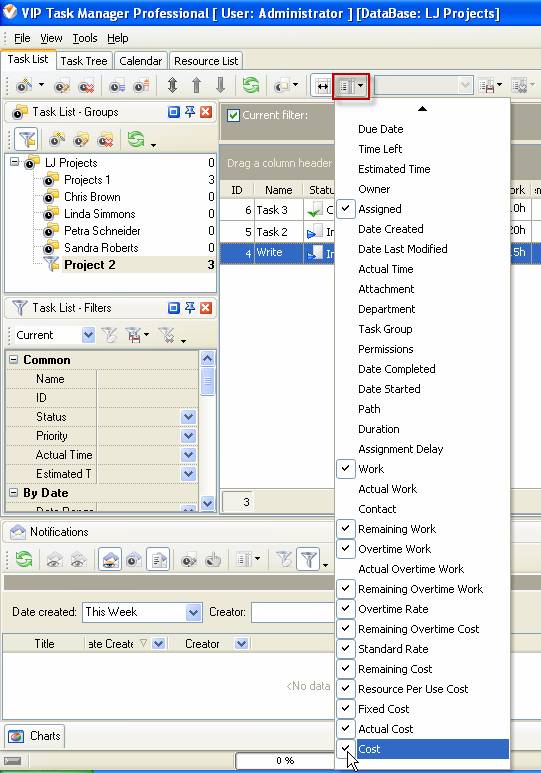
Task: Click the refresh icon in Notifications toolbar
Action: click(x=23, y=559)
